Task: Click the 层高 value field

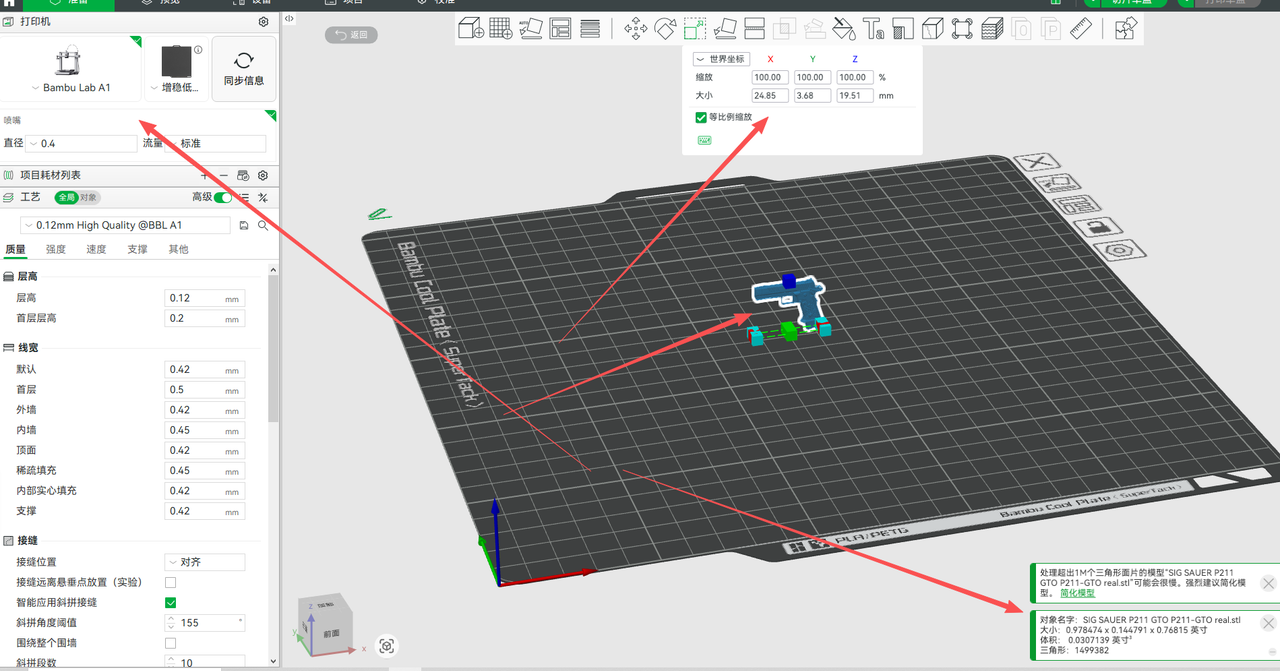Action: [x=204, y=298]
